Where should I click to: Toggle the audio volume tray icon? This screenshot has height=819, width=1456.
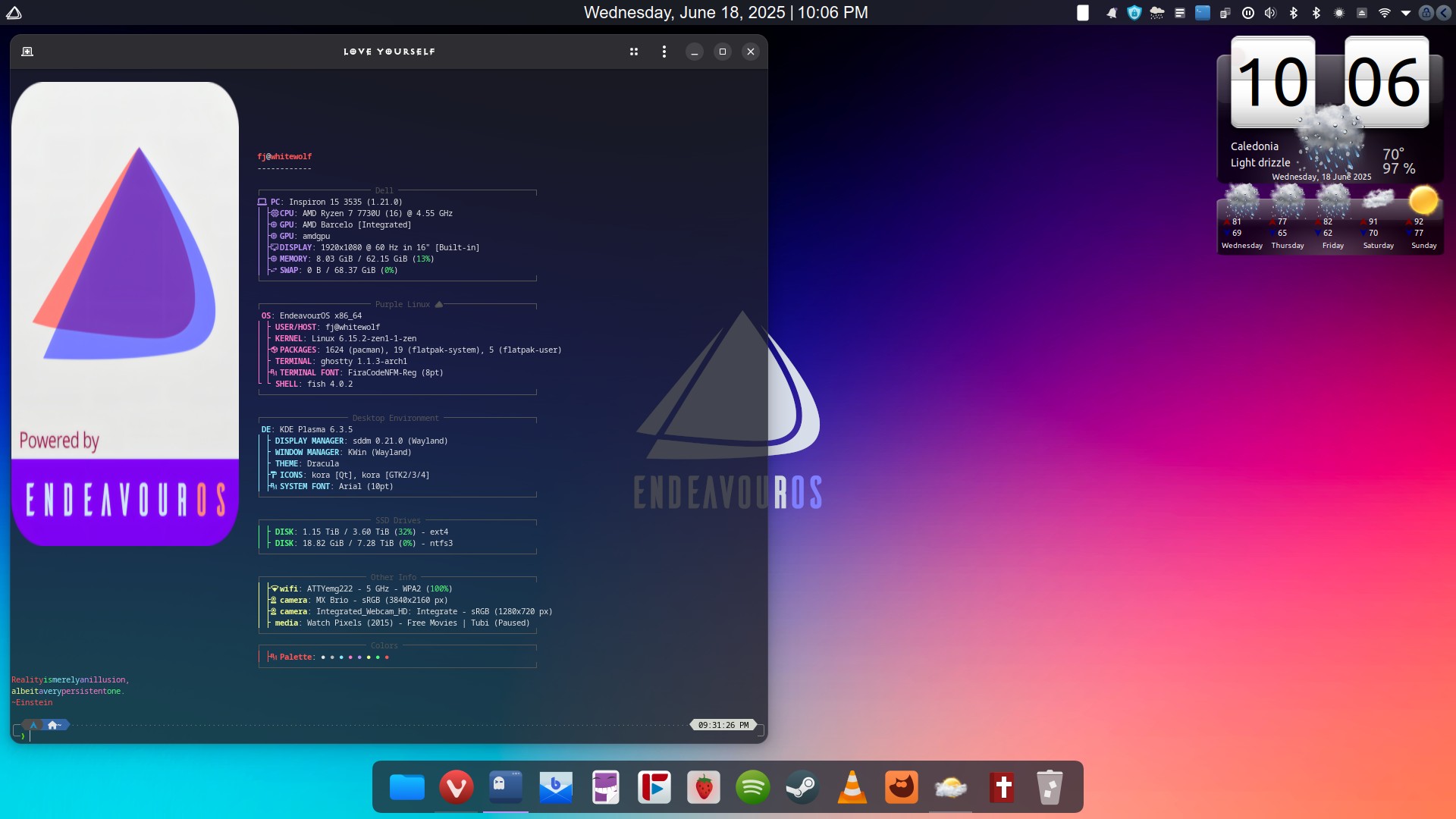1271,13
